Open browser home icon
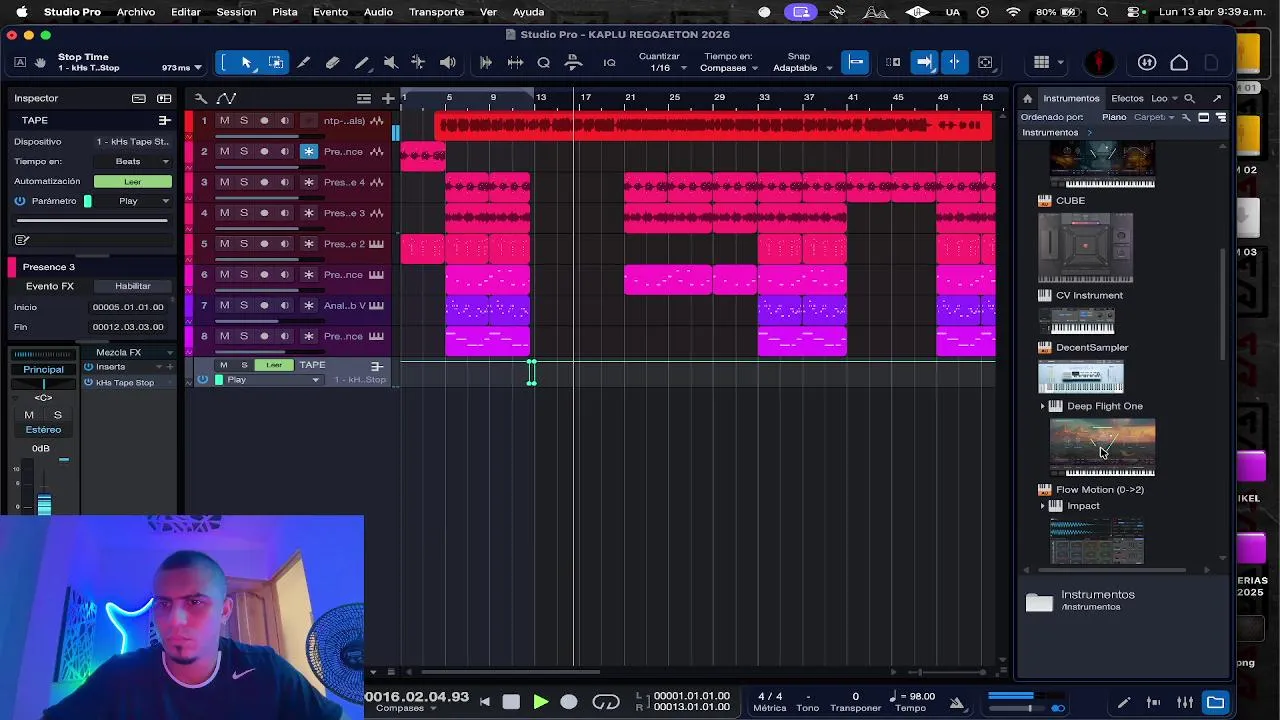The height and width of the screenshot is (720, 1280). click(x=1027, y=98)
